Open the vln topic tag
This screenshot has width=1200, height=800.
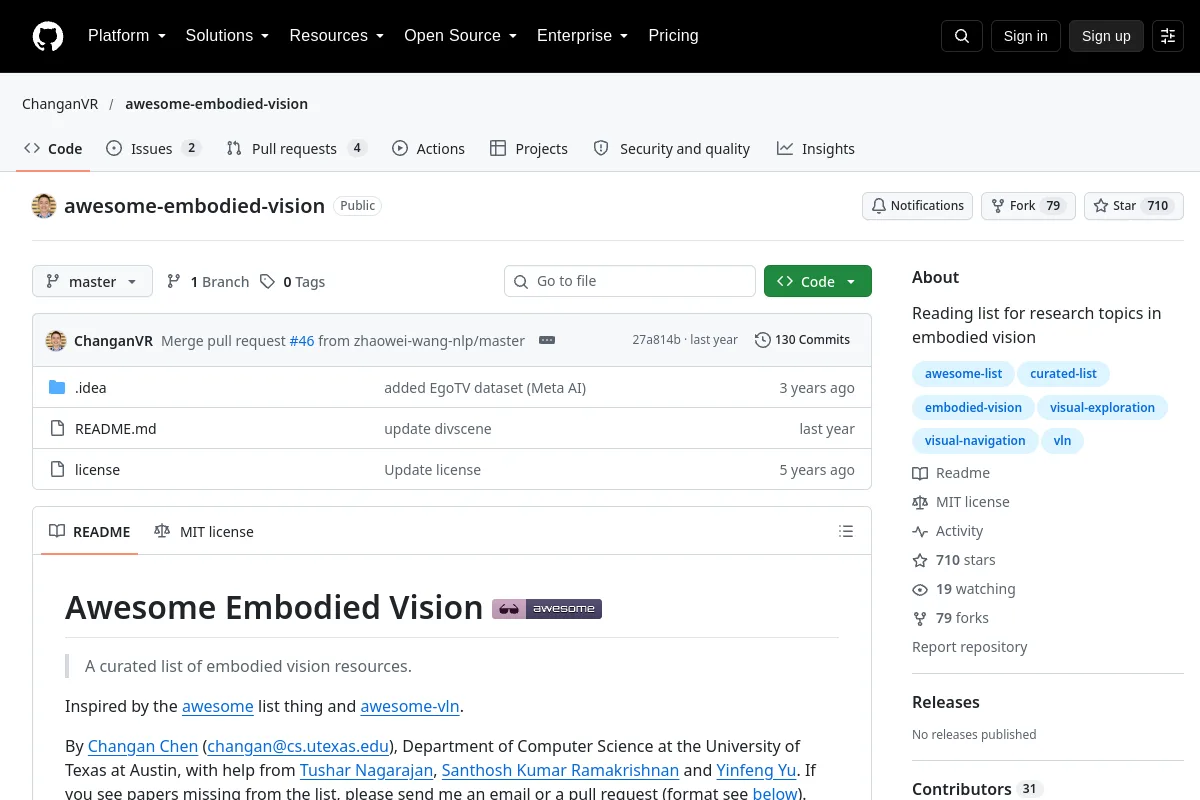[1062, 441]
